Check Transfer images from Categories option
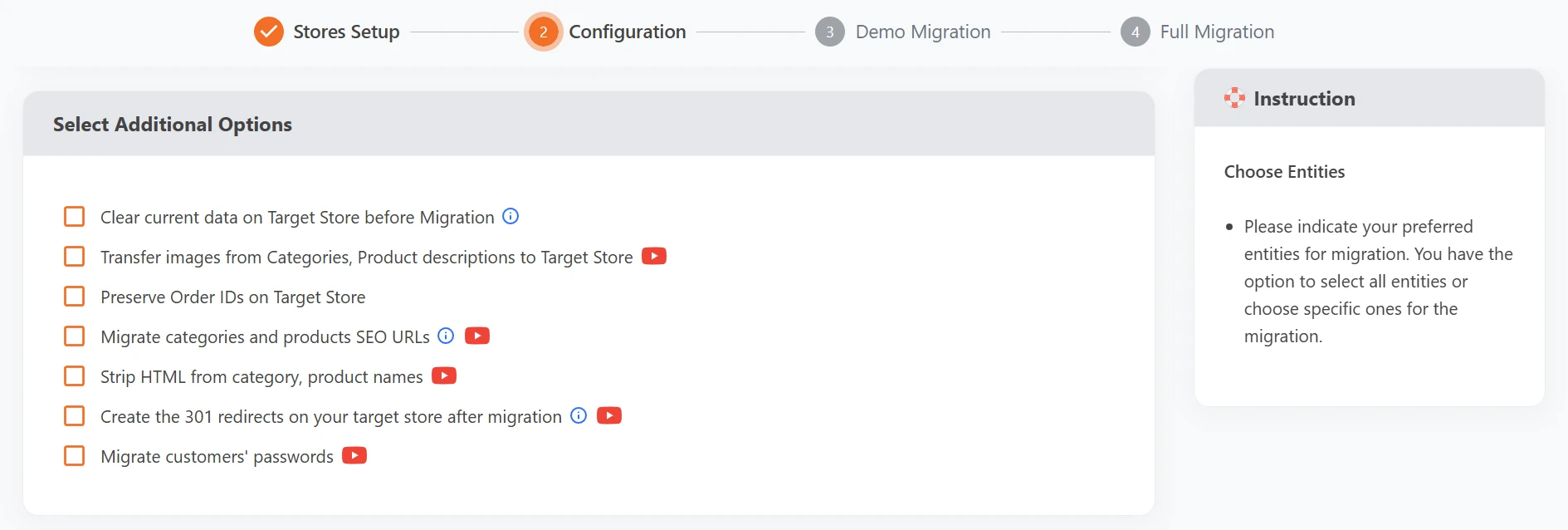Screen dimensions: 1568x530 pos(75,257)
